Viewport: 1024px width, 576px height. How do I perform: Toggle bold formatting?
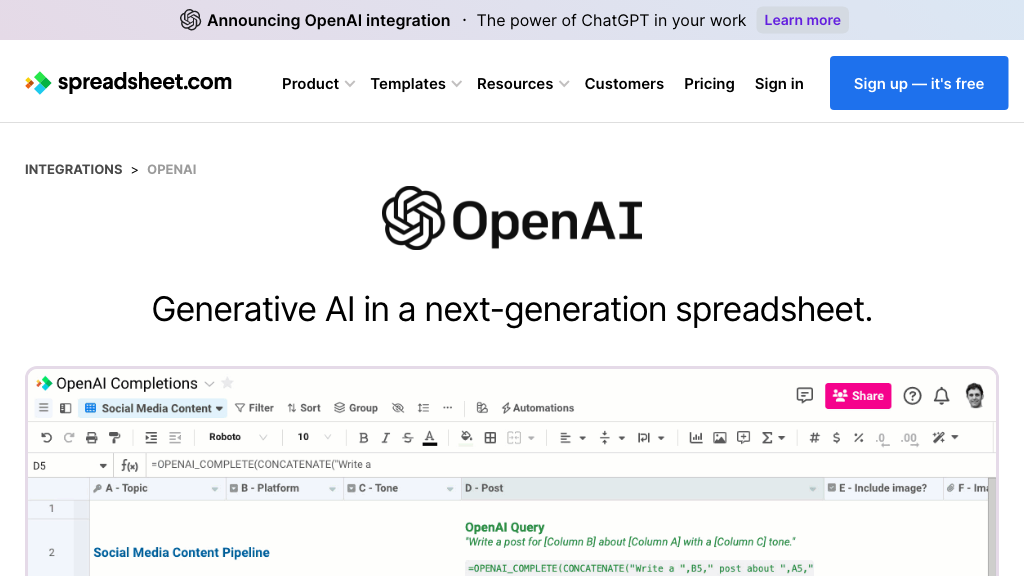[363, 437]
